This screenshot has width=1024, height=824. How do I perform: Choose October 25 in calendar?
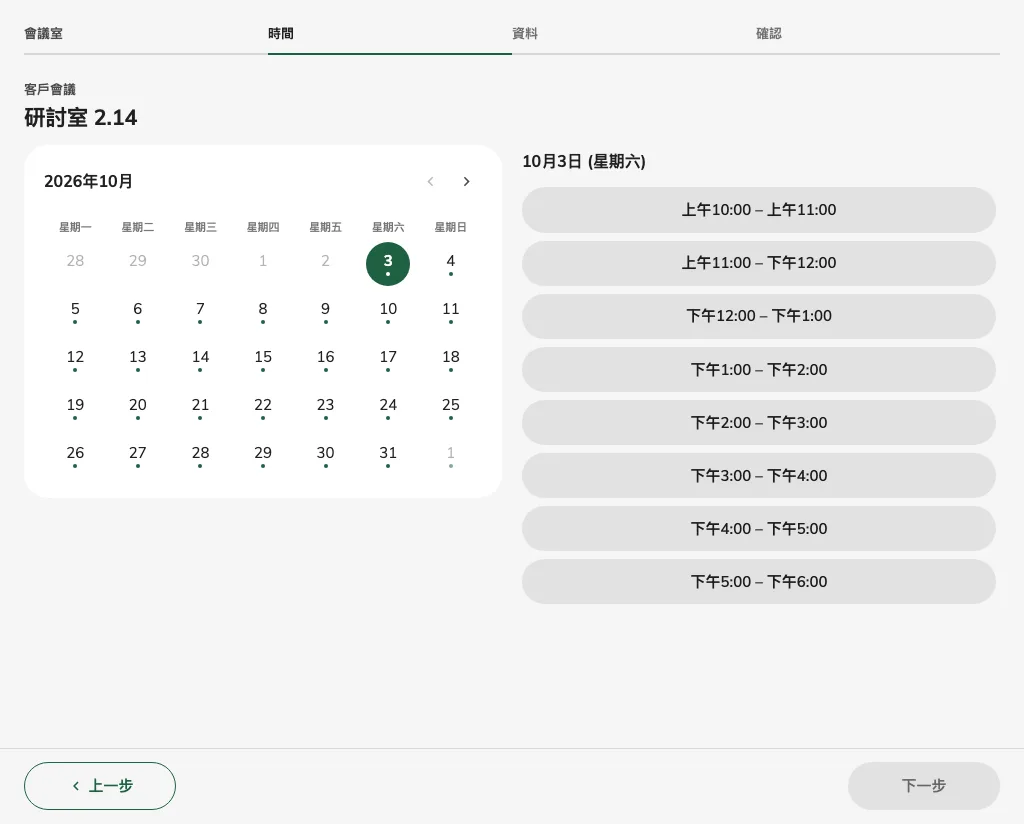[x=451, y=407]
